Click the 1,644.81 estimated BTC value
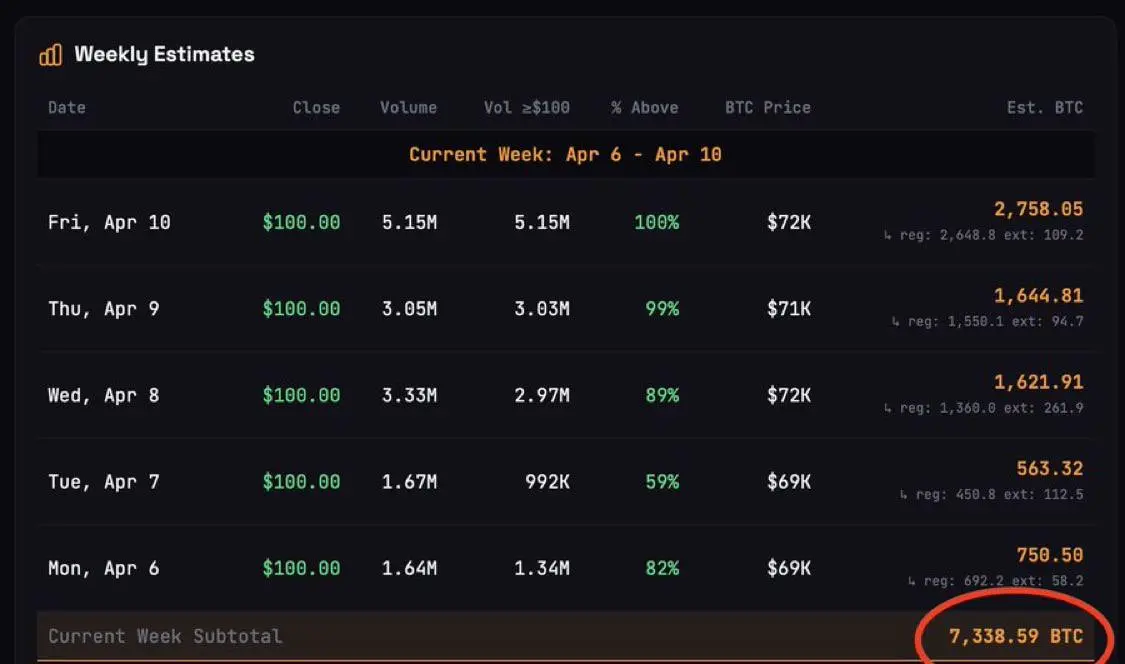Image resolution: width=1125 pixels, height=664 pixels. pos(1038,296)
